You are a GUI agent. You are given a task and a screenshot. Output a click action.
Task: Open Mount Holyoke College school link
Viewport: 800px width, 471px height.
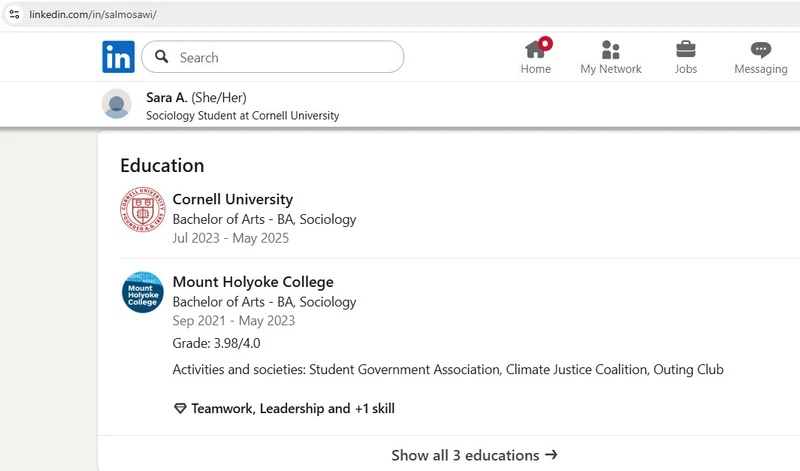[253, 282]
